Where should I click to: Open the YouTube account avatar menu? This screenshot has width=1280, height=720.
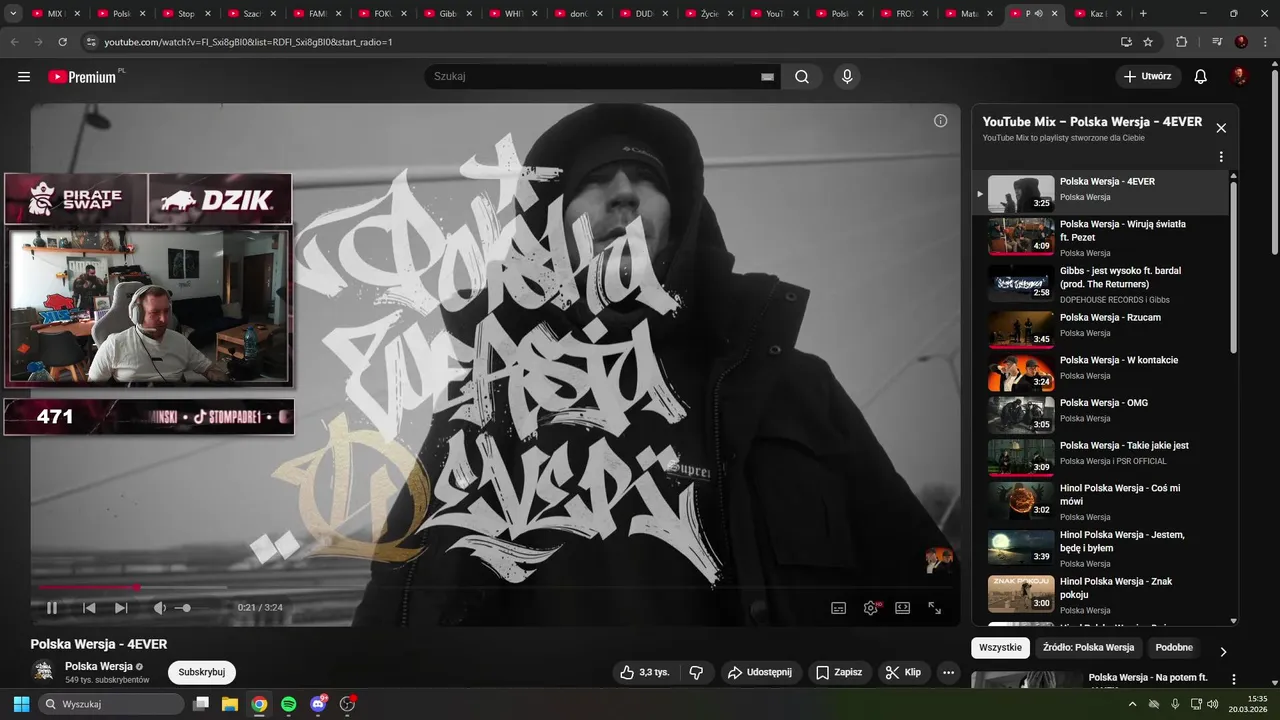[x=1240, y=77]
